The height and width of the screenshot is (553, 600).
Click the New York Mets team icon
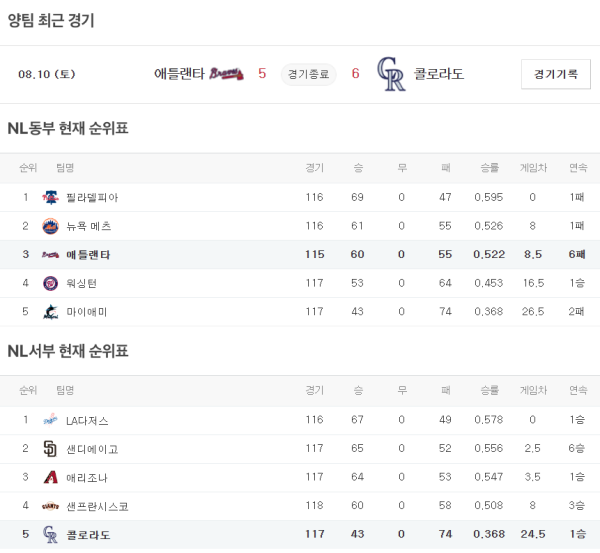pyautogui.click(x=50, y=226)
